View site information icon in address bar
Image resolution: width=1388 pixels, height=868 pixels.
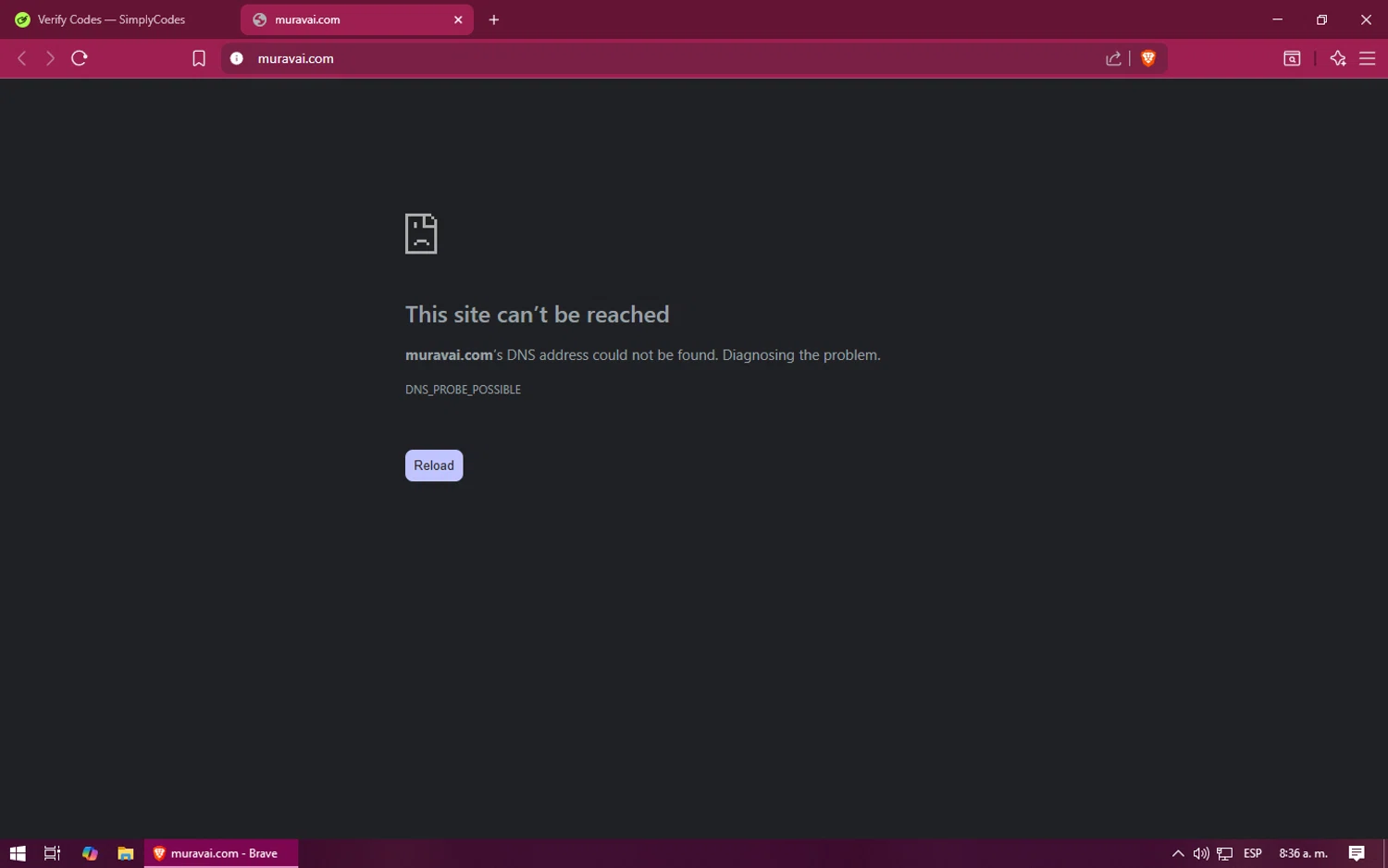point(237,58)
